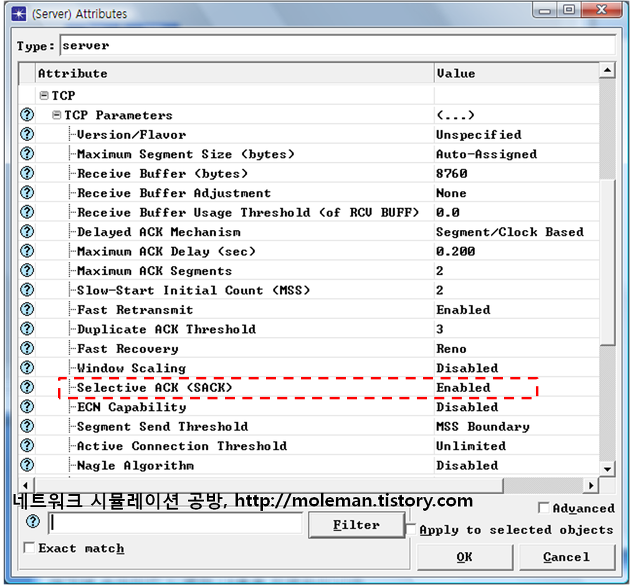Open help icon for Fast Recovery row
630x585 pixels.
coord(27,348)
